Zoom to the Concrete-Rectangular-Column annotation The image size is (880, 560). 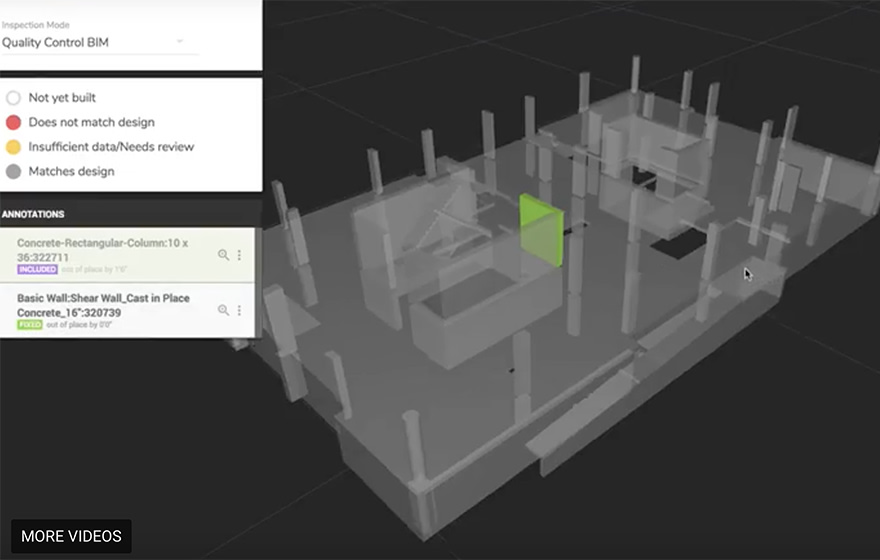pos(223,255)
